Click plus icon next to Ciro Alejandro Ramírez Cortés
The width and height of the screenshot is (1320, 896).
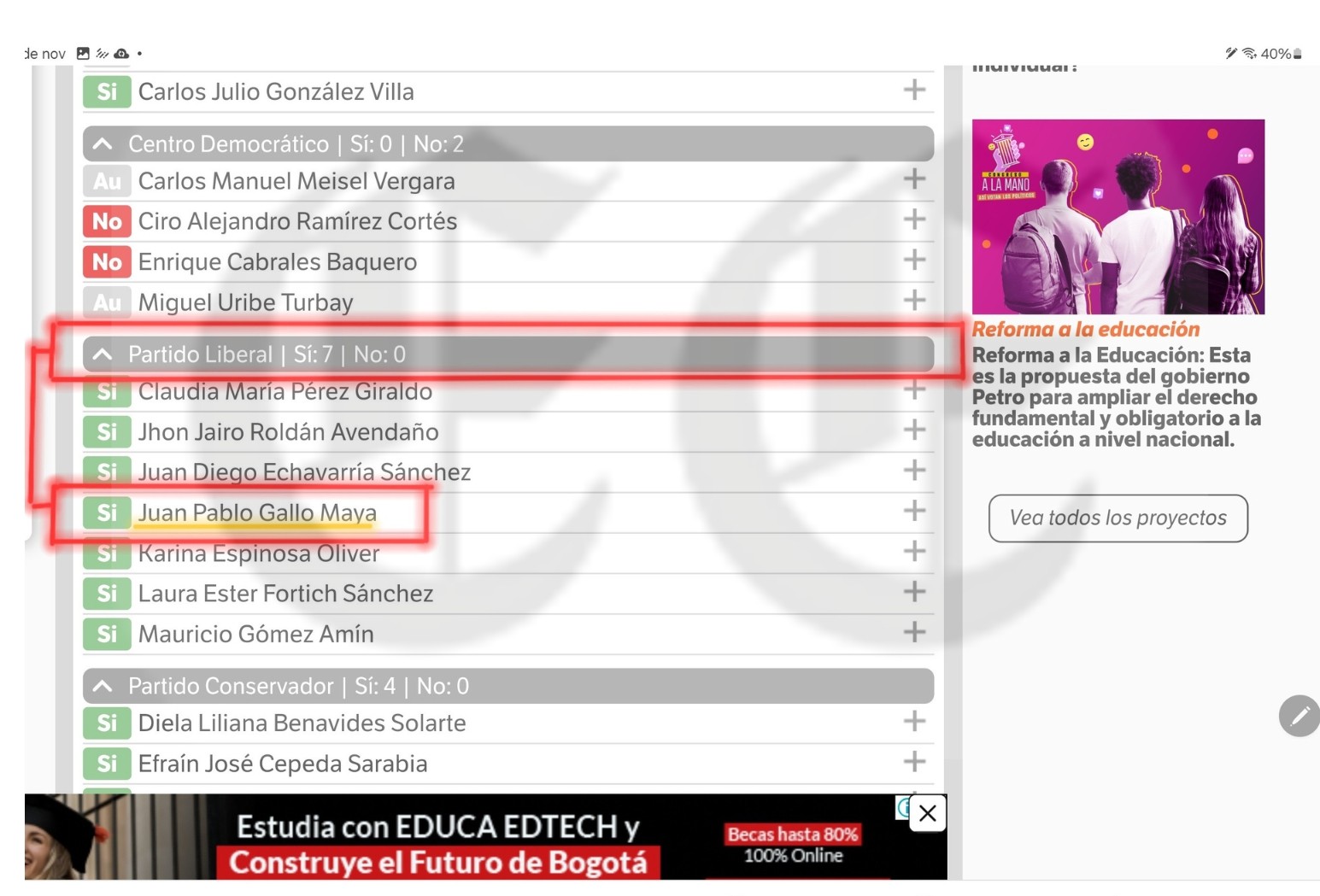point(914,220)
